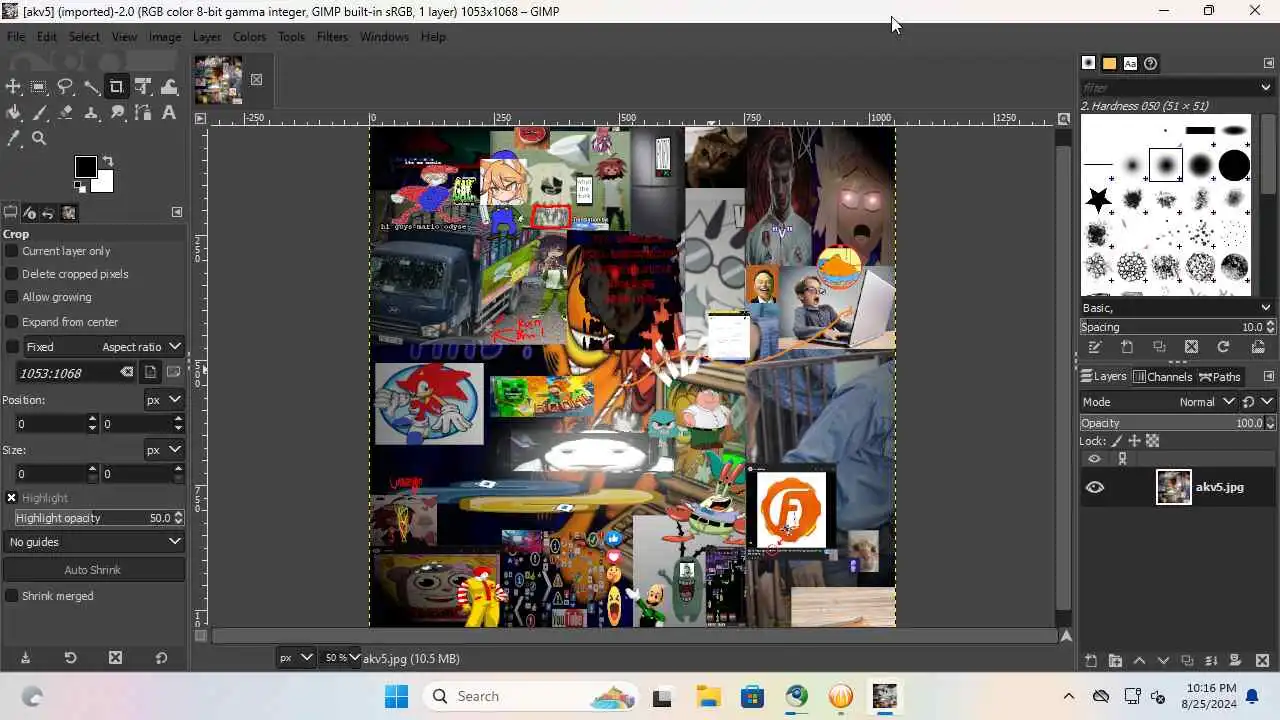
Task: Select the Paths tool
Action: 143,113
